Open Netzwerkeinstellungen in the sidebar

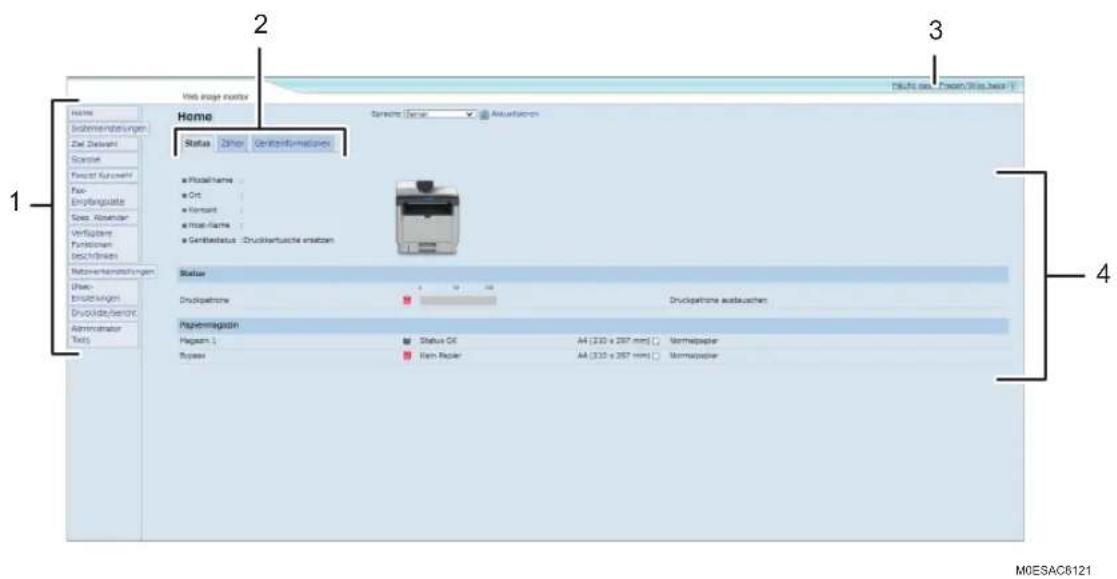[112, 272]
